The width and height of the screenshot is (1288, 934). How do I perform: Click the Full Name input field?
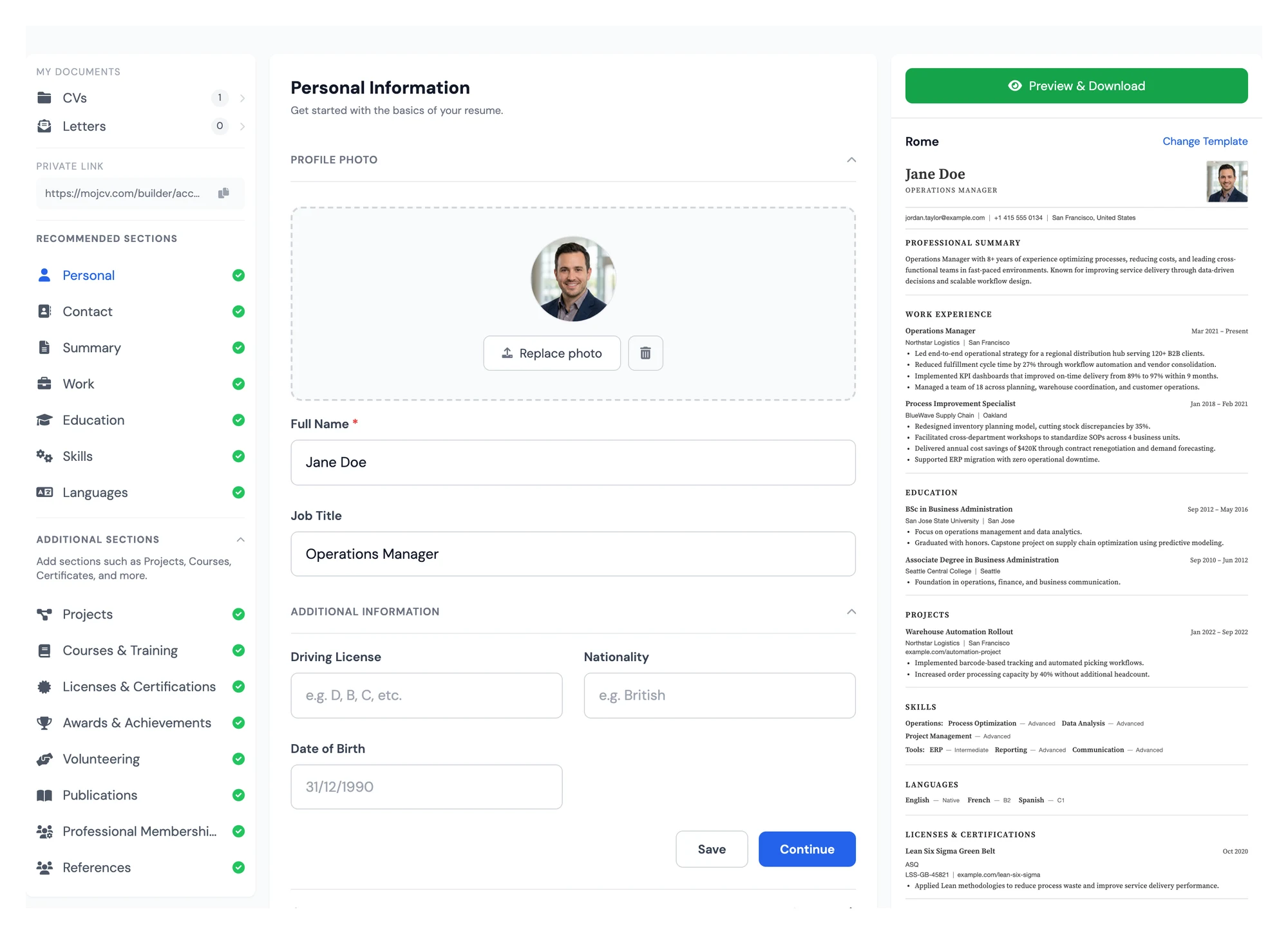[573, 462]
